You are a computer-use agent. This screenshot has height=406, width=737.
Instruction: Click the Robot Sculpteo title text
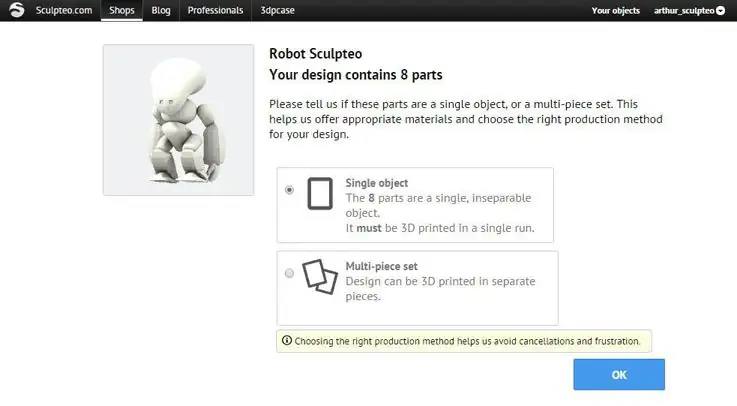tap(315, 54)
